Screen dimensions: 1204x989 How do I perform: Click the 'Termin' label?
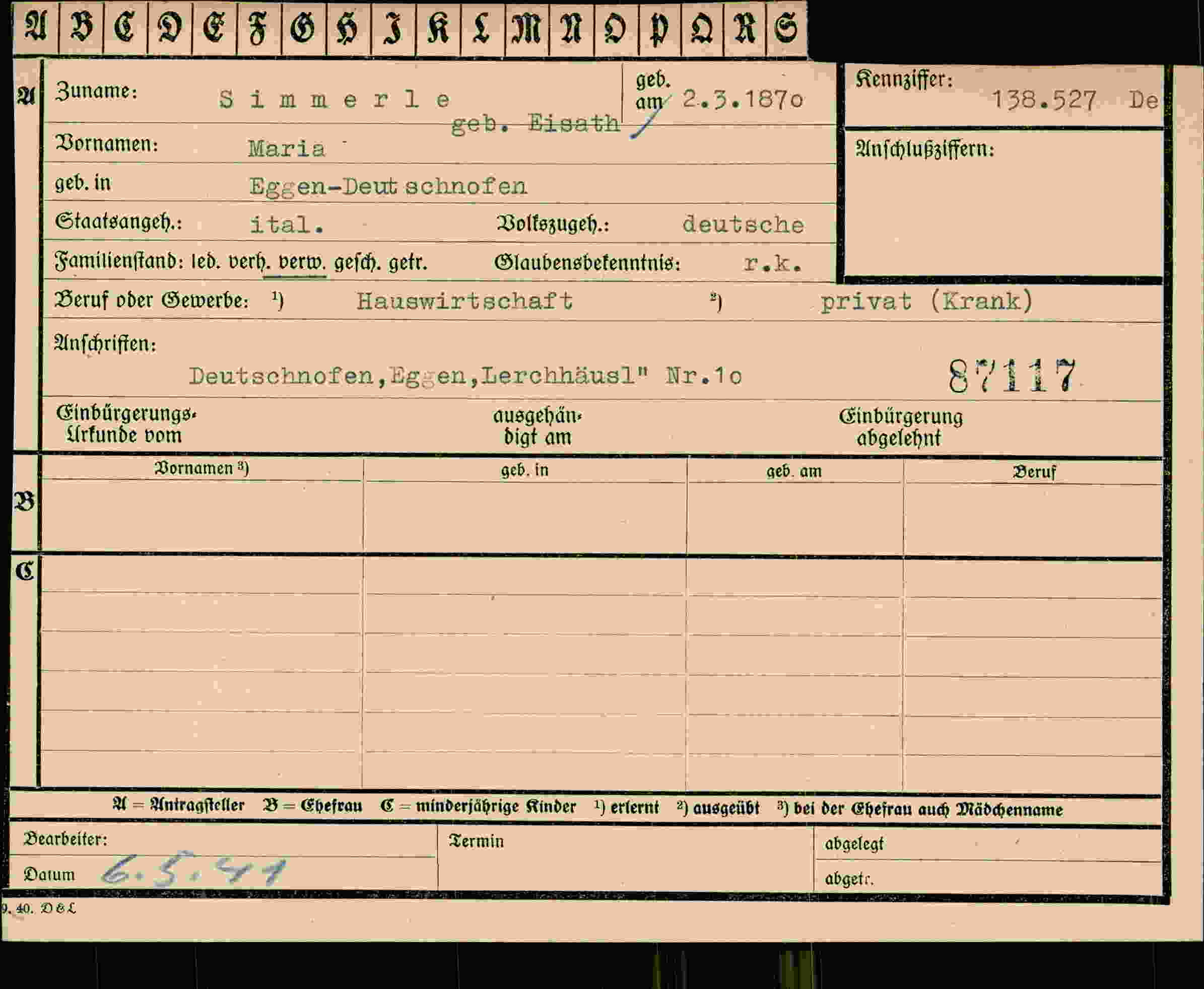(x=477, y=841)
